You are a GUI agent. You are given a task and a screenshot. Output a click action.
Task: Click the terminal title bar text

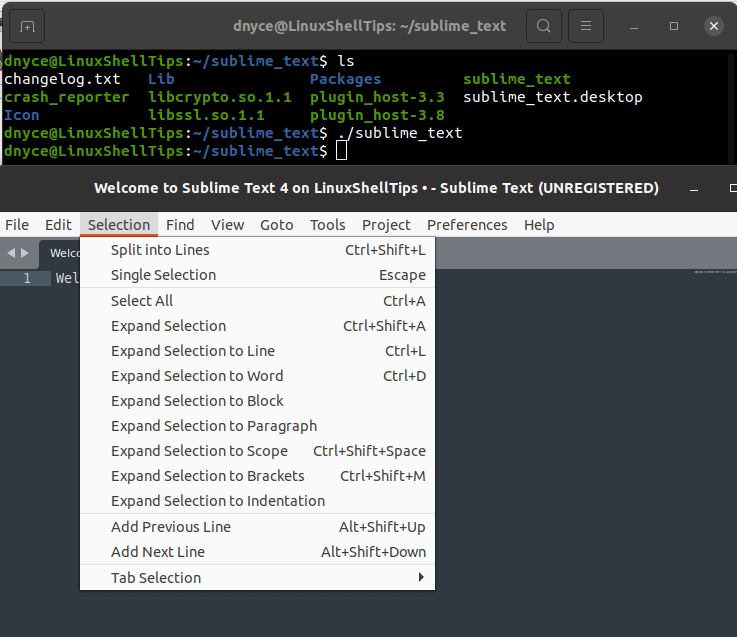pos(369,26)
